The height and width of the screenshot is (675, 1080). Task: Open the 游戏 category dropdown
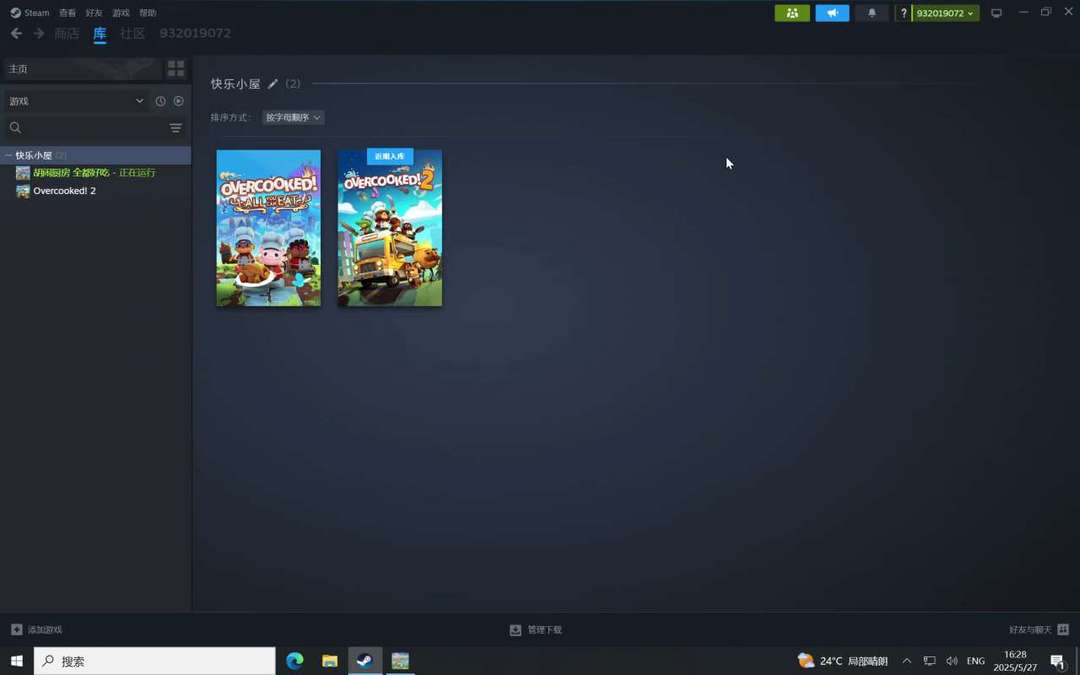(x=76, y=101)
